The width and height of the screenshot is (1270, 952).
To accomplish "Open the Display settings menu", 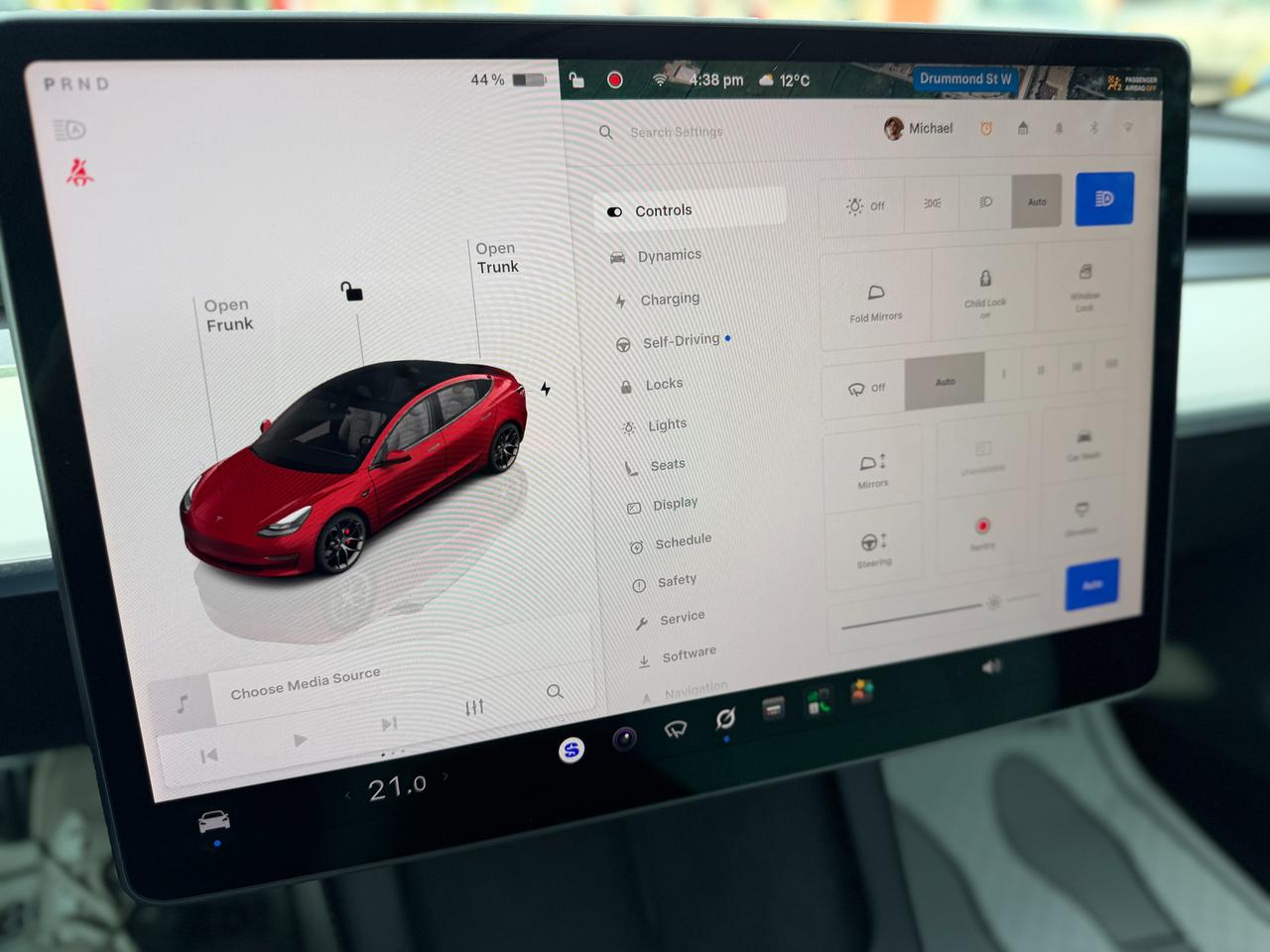I will pos(663,505).
